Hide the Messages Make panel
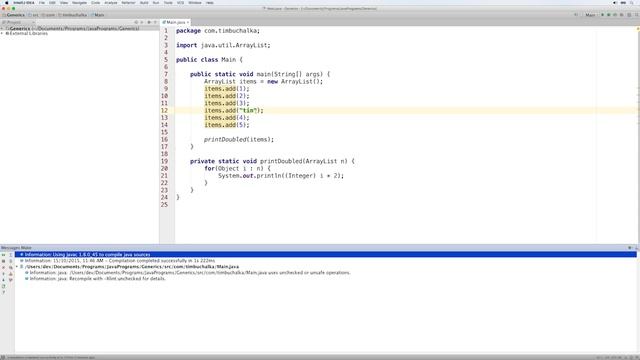 tap(636, 248)
